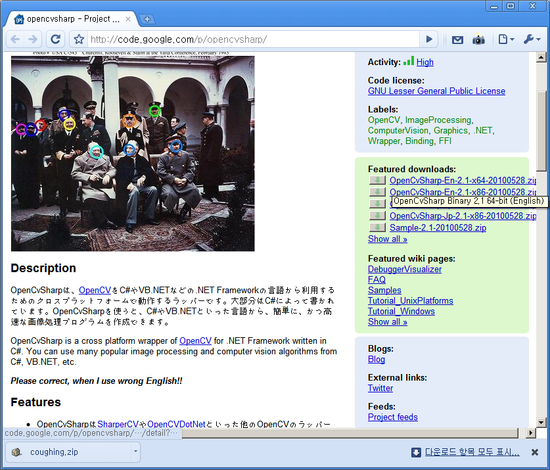
Task: Open Tutorial_Windows wiki page
Action: coord(401,311)
